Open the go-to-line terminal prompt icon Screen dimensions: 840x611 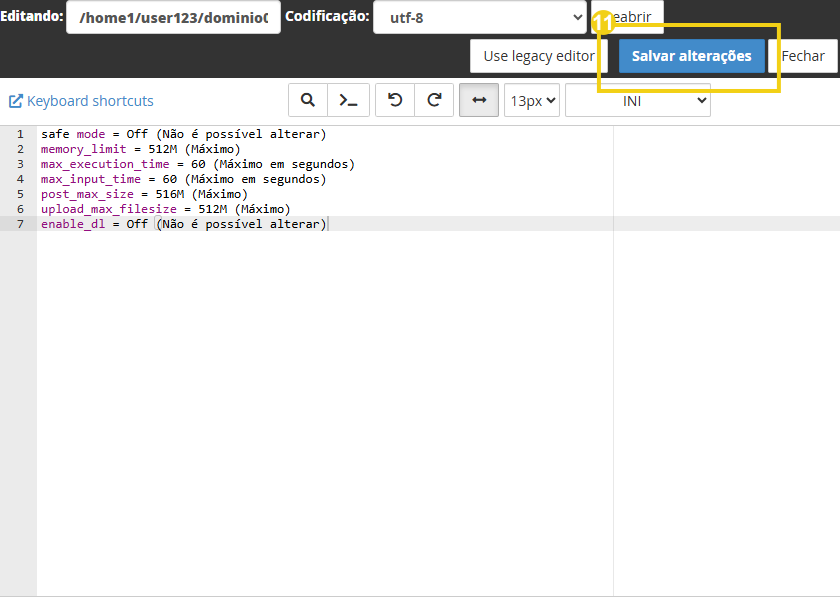point(348,100)
